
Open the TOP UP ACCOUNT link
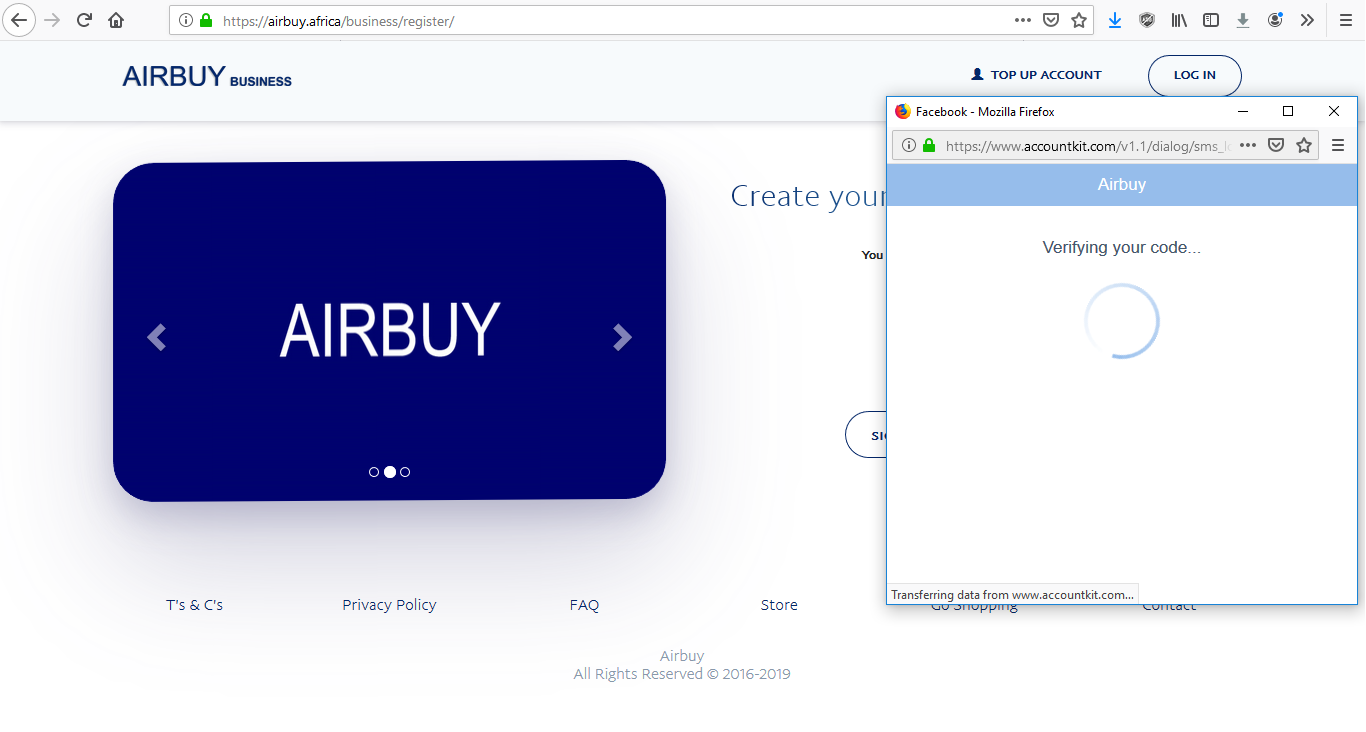point(1036,75)
